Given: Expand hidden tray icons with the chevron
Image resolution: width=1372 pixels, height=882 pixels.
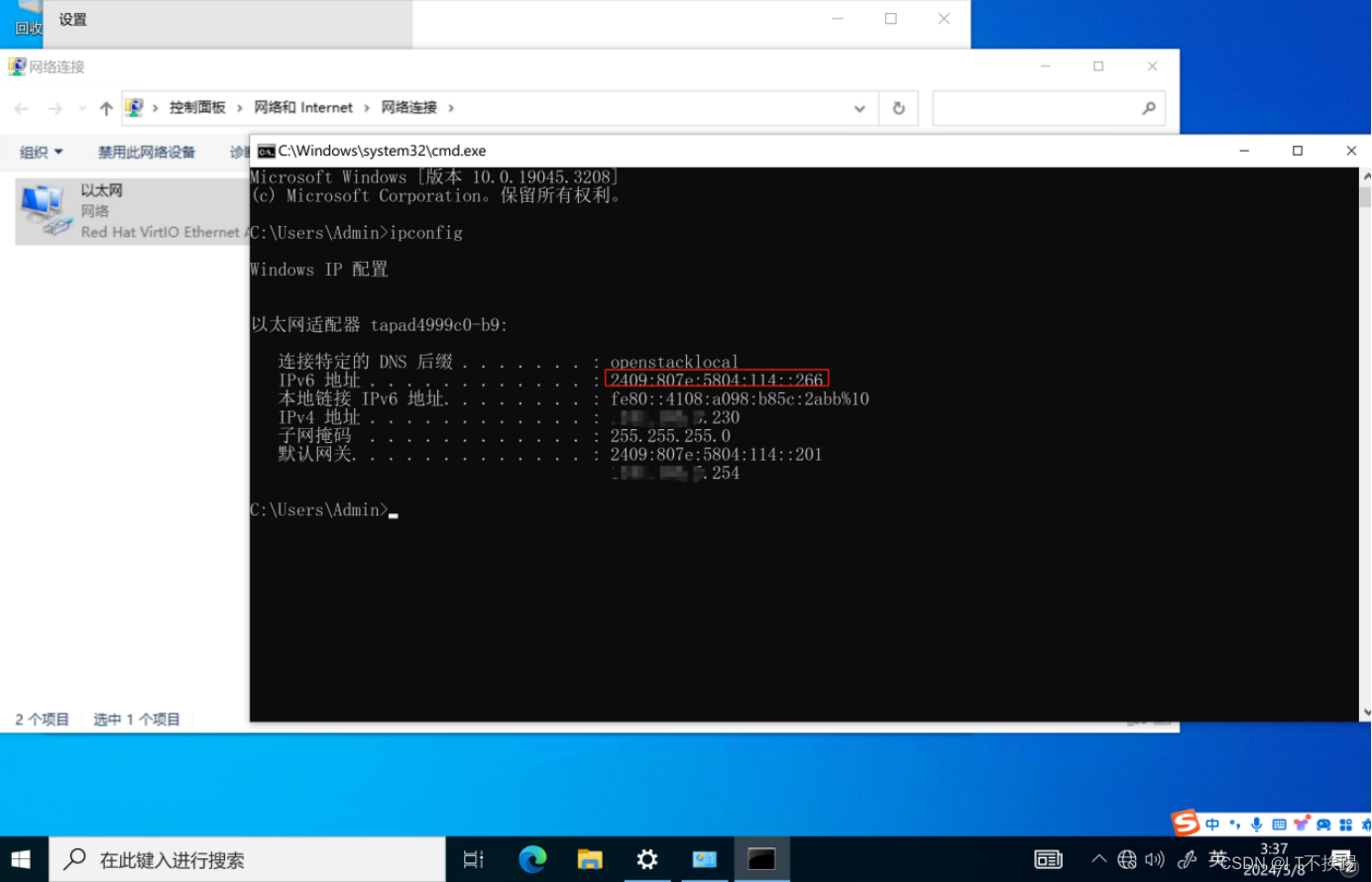Looking at the screenshot, I should (x=1099, y=859).
